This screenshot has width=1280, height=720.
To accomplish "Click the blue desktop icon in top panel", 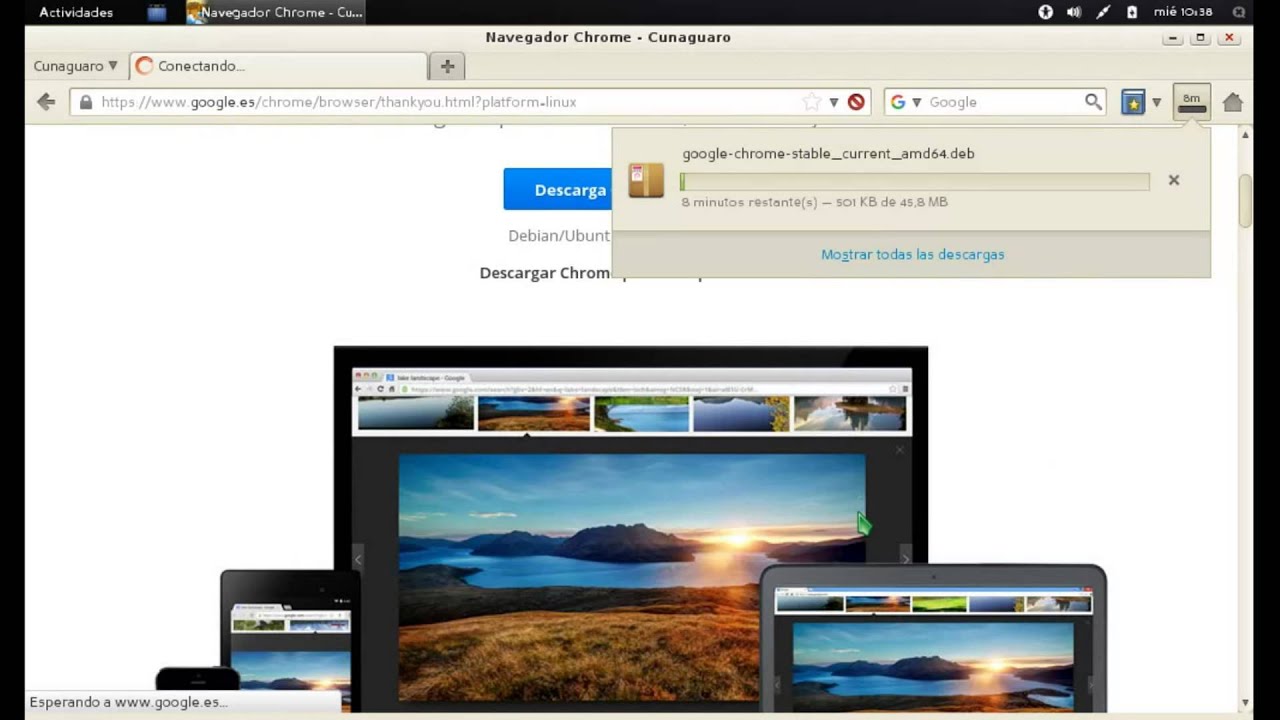I will point(156,12).
